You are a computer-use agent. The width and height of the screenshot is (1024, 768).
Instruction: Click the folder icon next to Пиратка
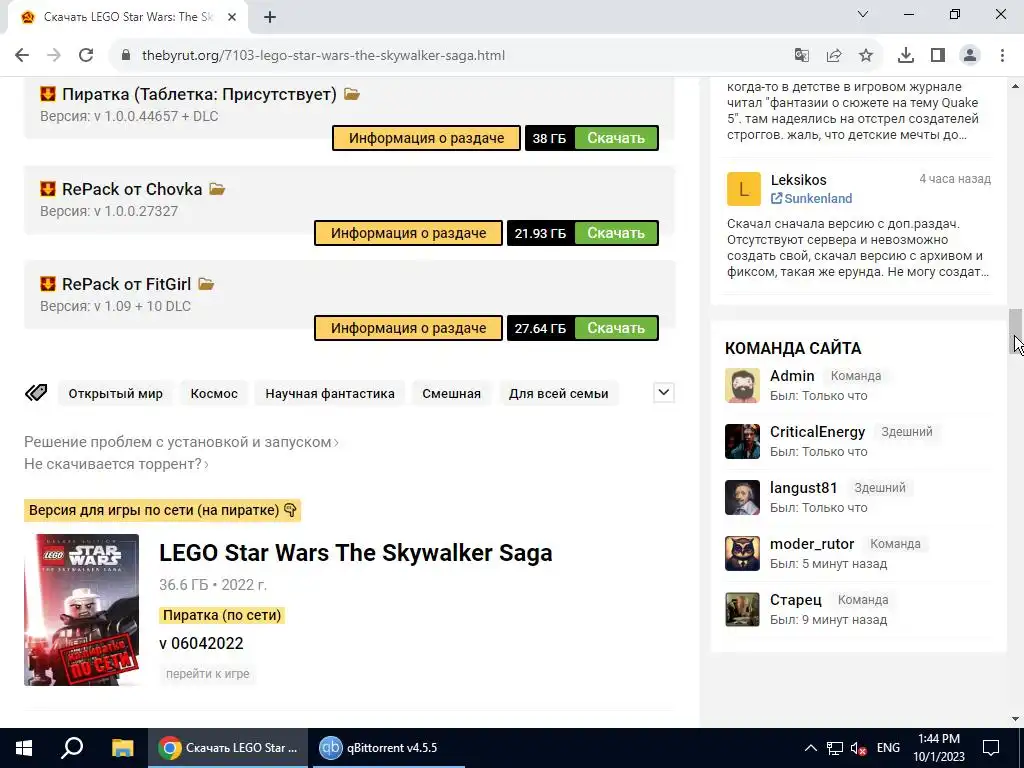point(352,94)
